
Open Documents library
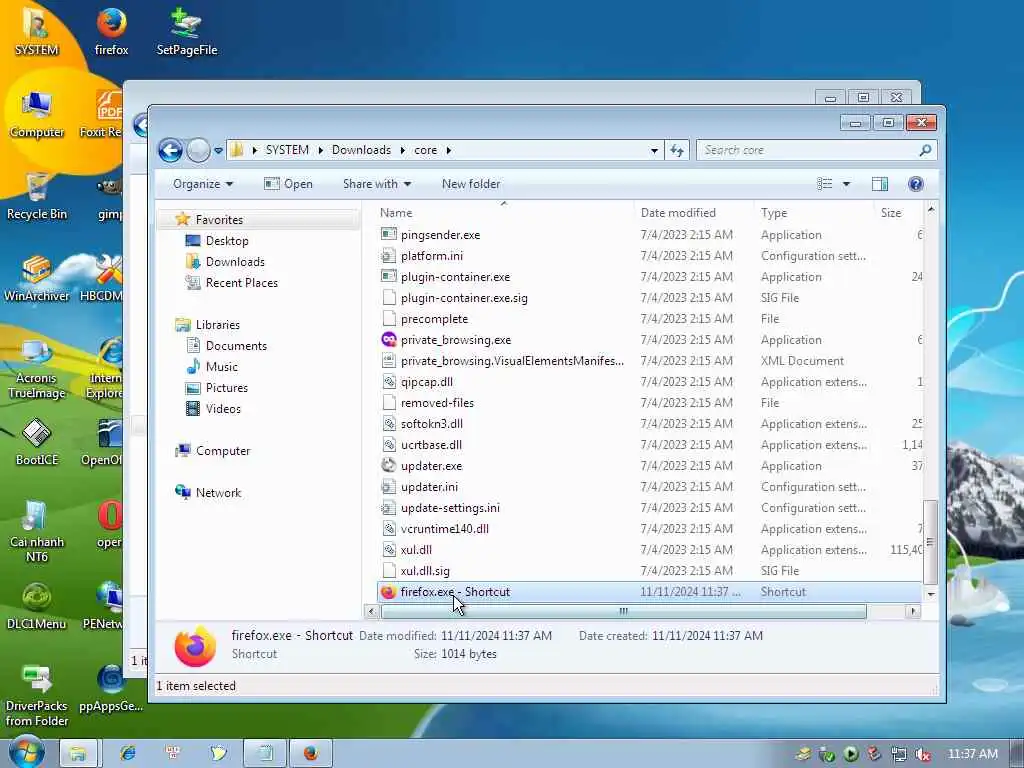236,345
